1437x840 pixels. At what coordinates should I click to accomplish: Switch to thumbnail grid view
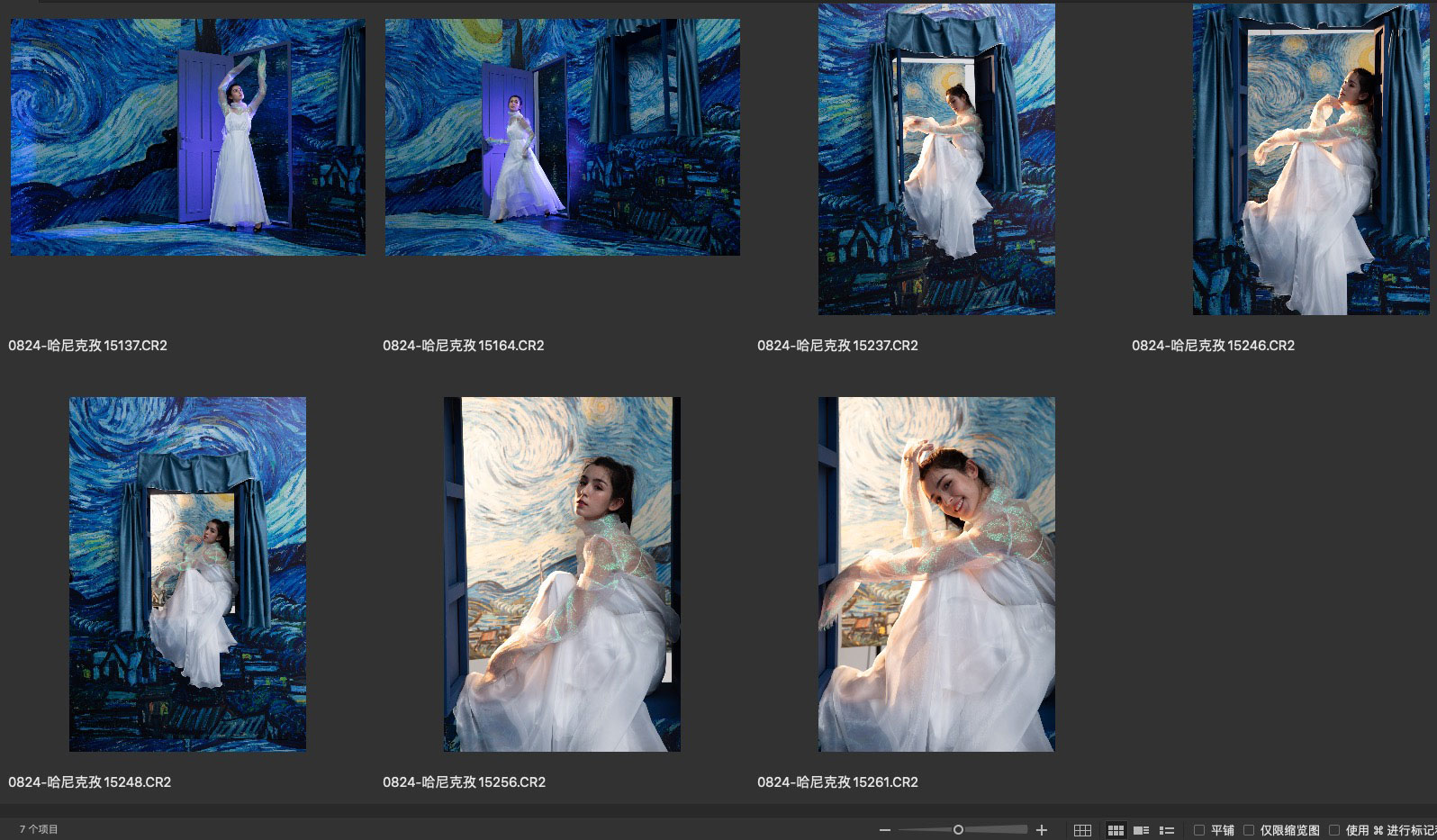coord(1116,830)
